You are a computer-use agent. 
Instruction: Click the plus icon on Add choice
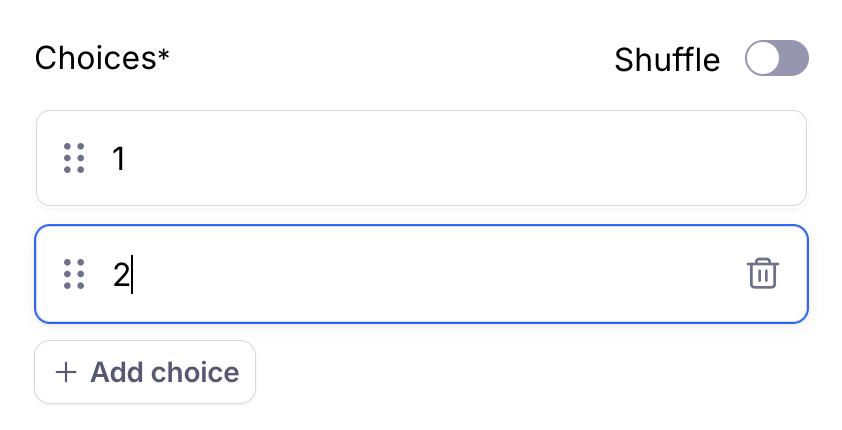pyautogui.click(x=66, y=373)
